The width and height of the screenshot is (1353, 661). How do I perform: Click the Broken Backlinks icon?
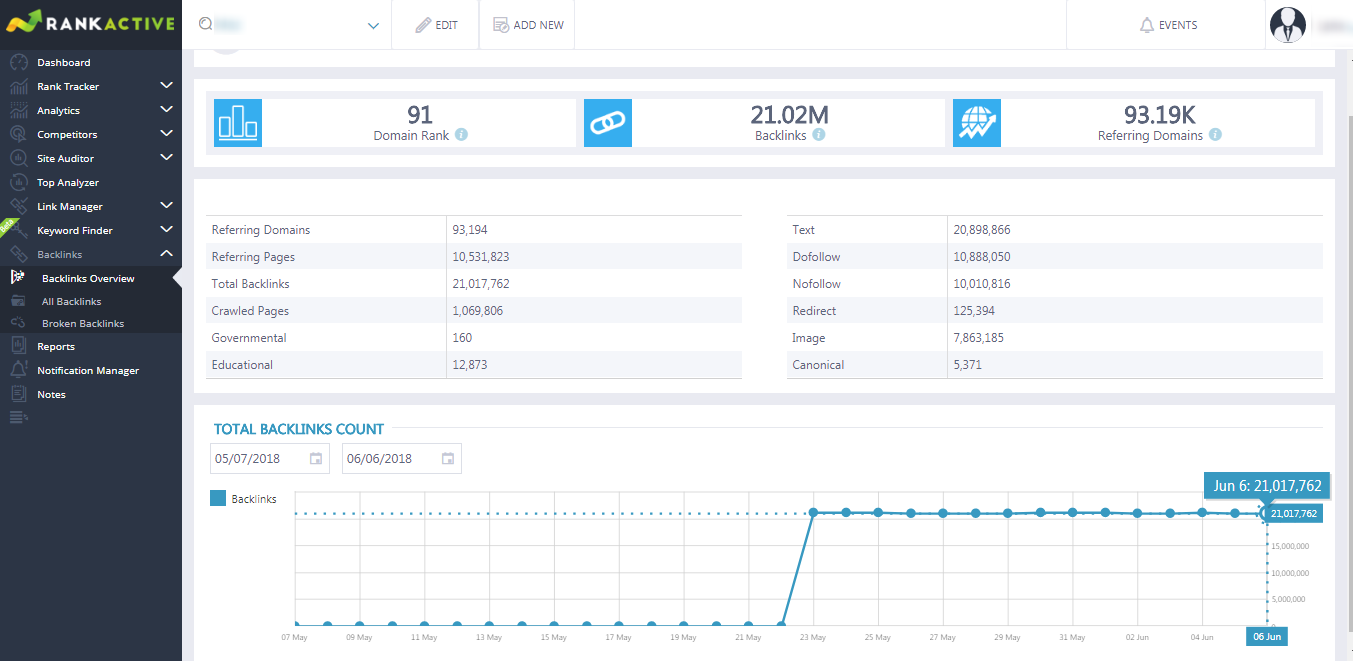coord(18,323)
